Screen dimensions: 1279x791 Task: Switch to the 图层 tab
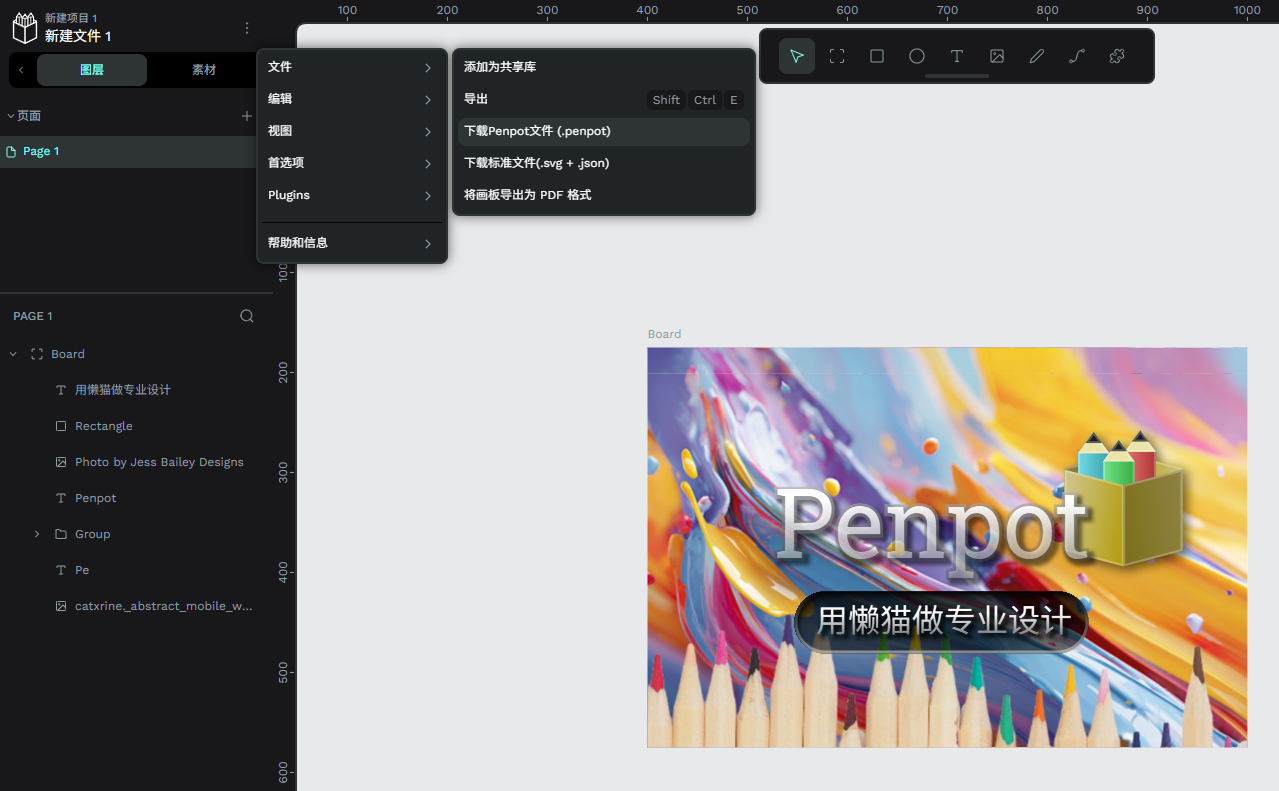click(92, 70)
